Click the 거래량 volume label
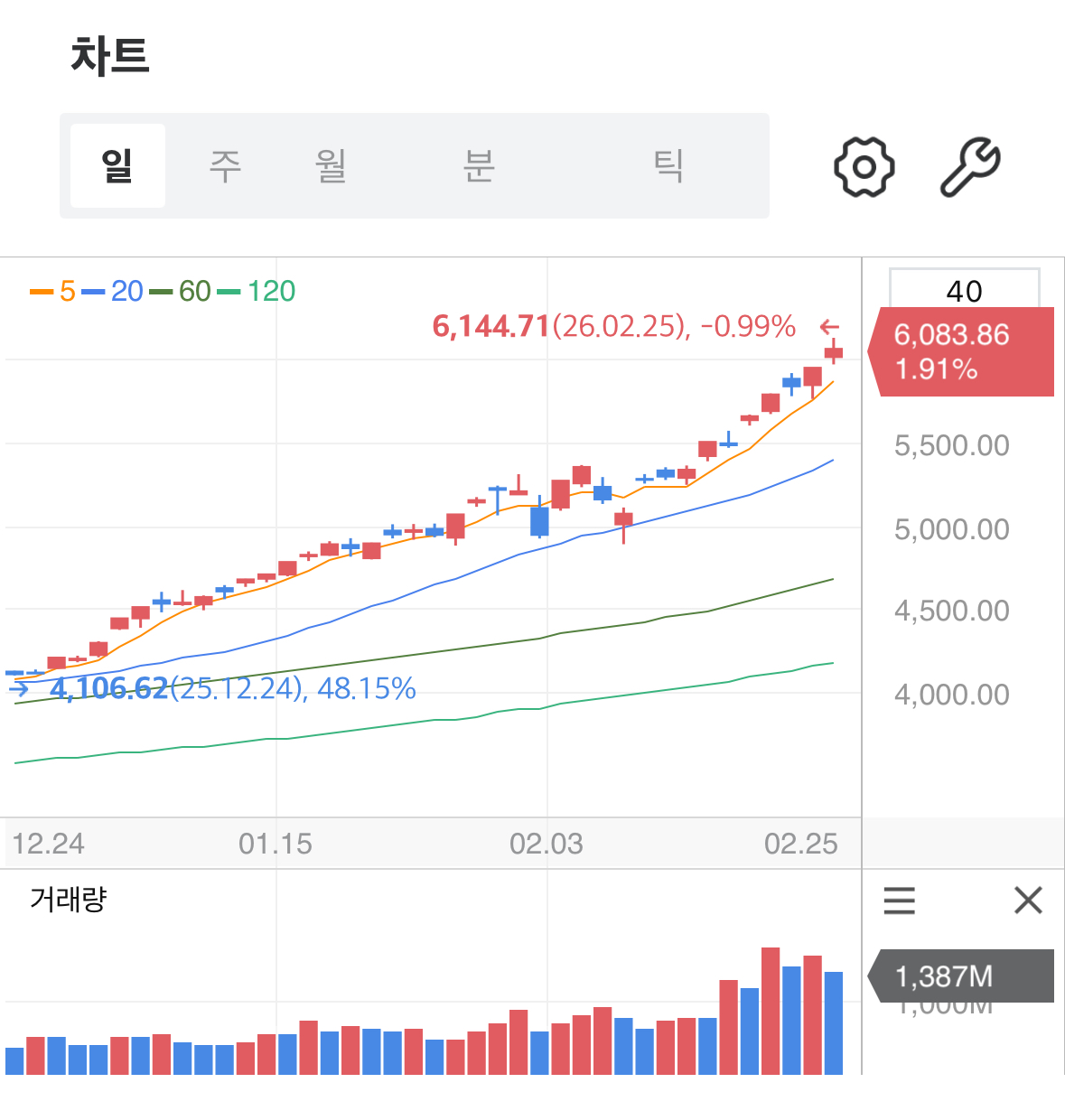Viewport: 1065px width, 1120px height. (x=69, y=899)
